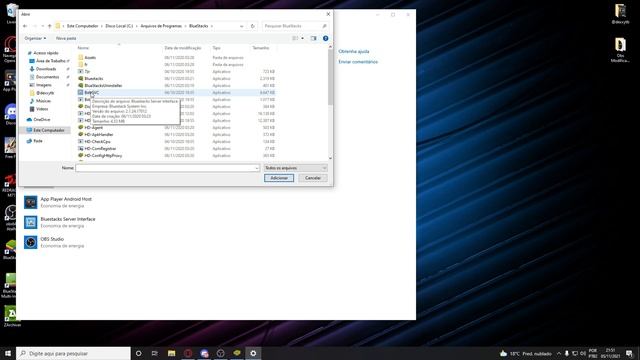Open File Explorer from the taskbar

(171, 353)
